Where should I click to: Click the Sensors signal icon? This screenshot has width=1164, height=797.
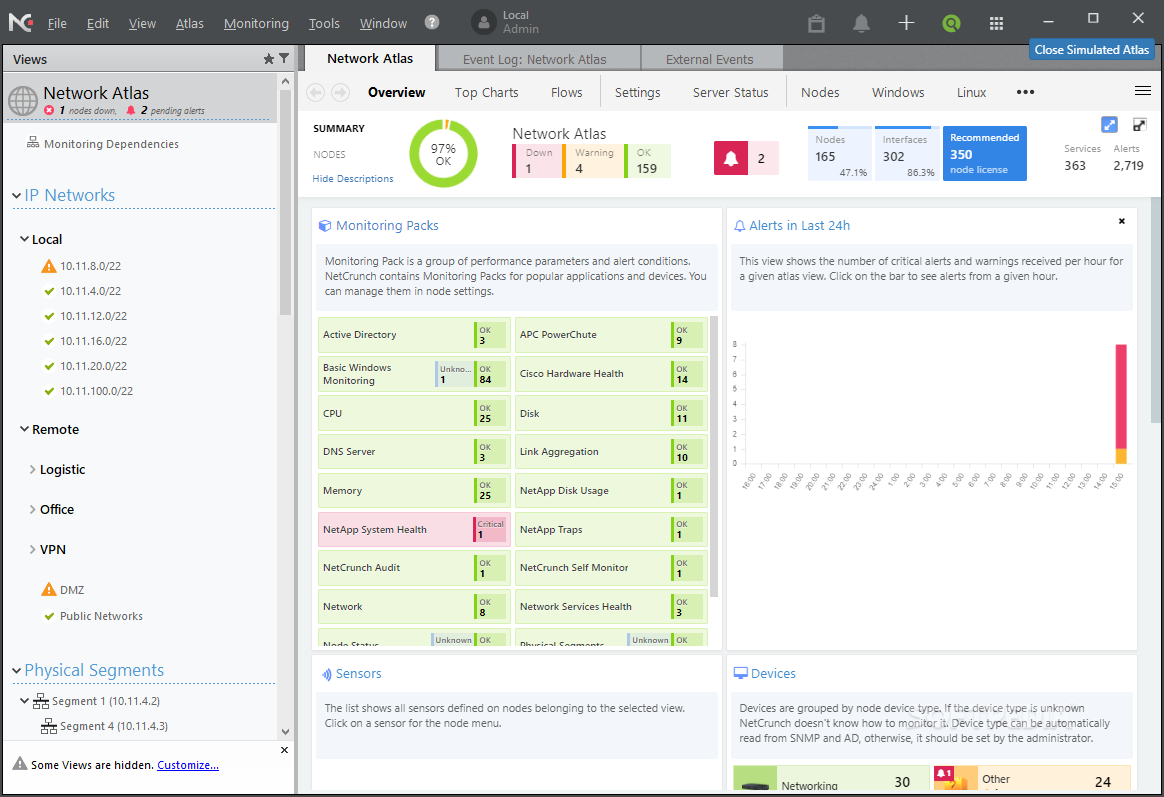(x=327, y=674)
